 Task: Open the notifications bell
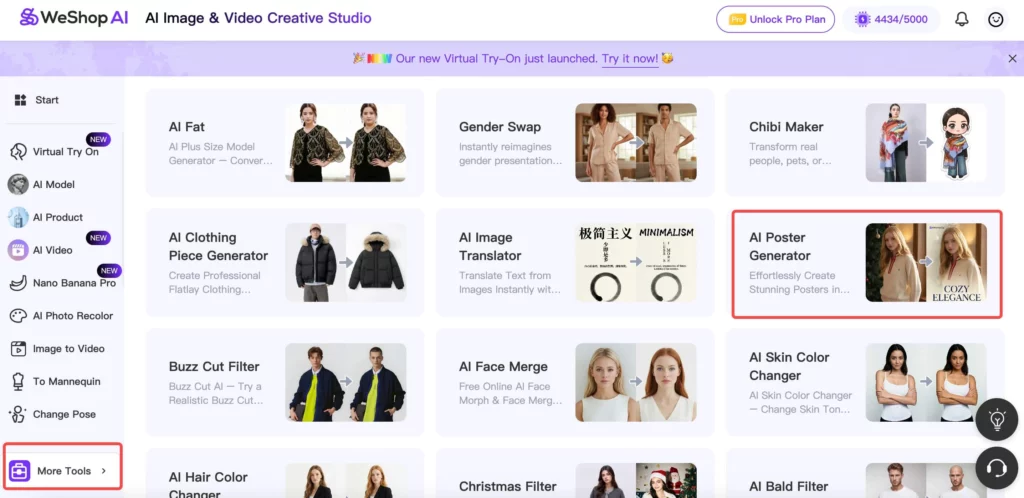[961, 20]
